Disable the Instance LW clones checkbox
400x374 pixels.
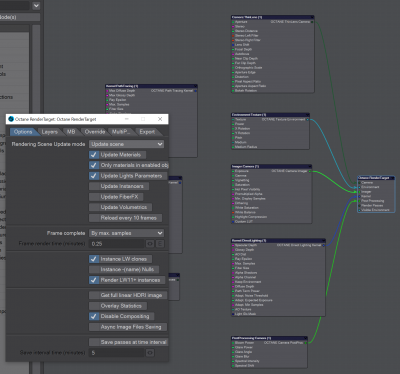(94, 259)
